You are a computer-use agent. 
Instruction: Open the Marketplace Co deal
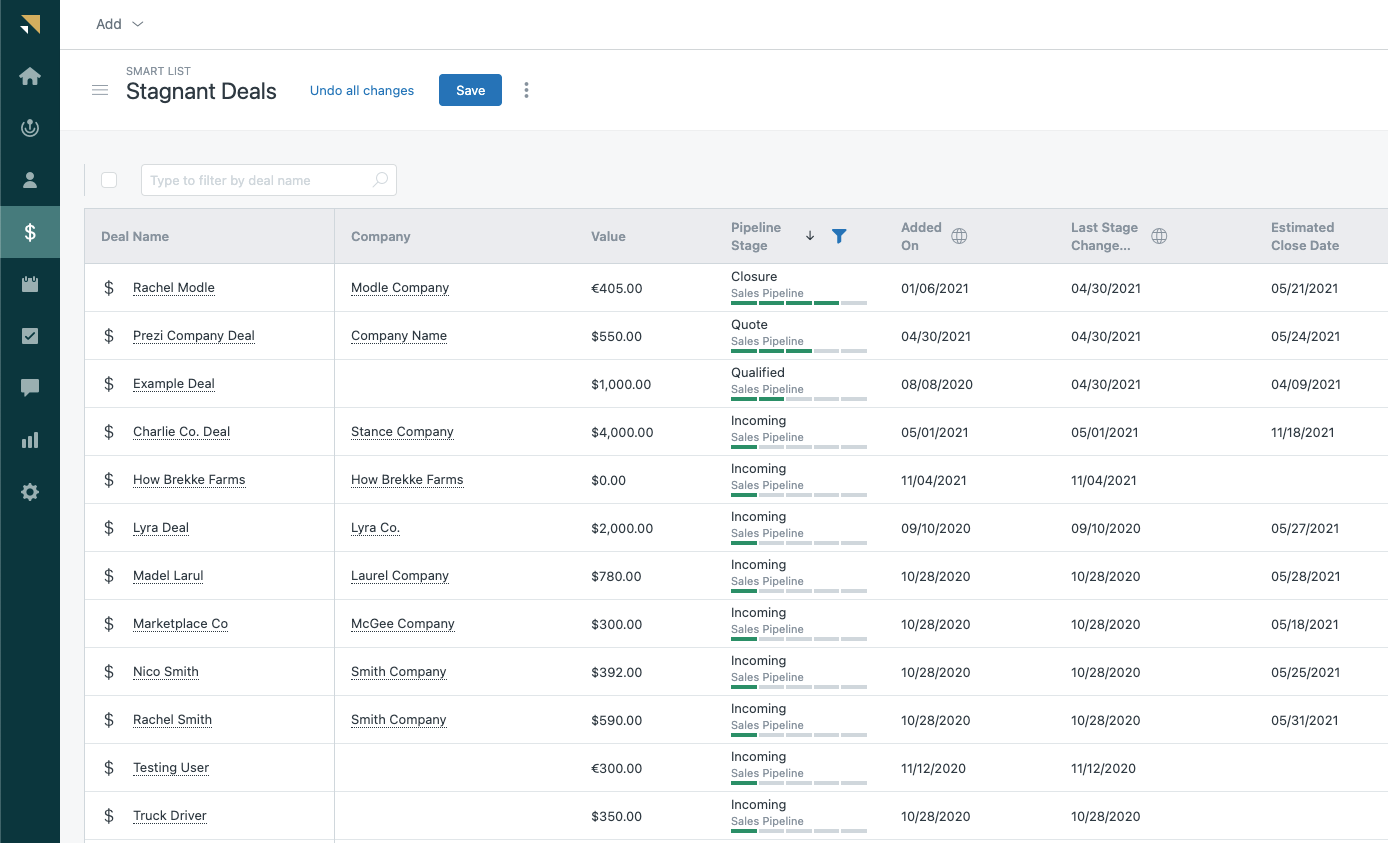click(x=180, y=624)
